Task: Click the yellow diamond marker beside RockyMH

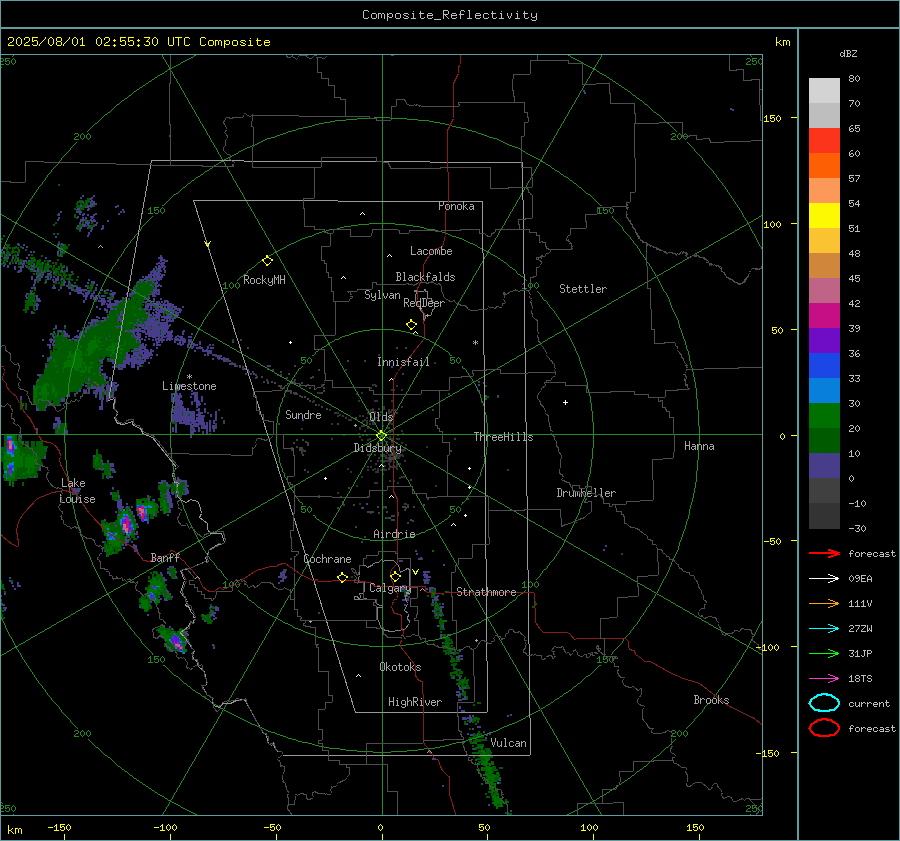Action: (x=267, y=261)
